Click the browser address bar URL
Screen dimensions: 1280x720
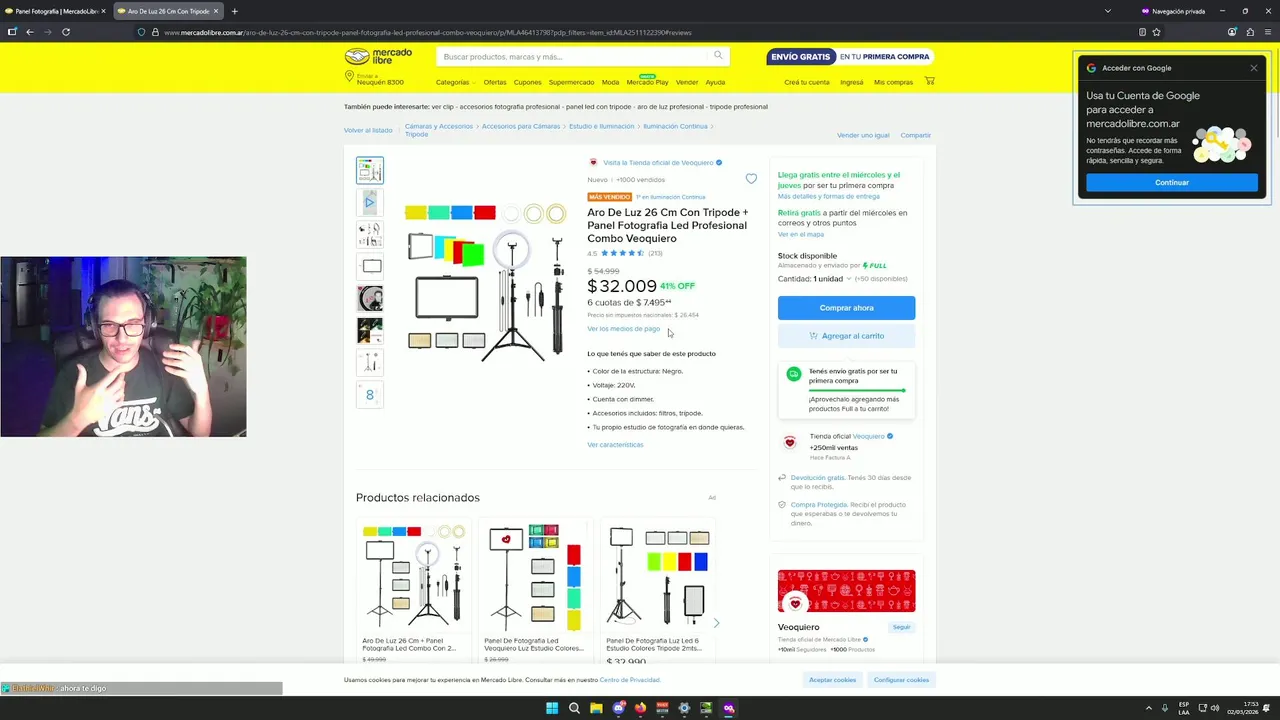(428, 32)
